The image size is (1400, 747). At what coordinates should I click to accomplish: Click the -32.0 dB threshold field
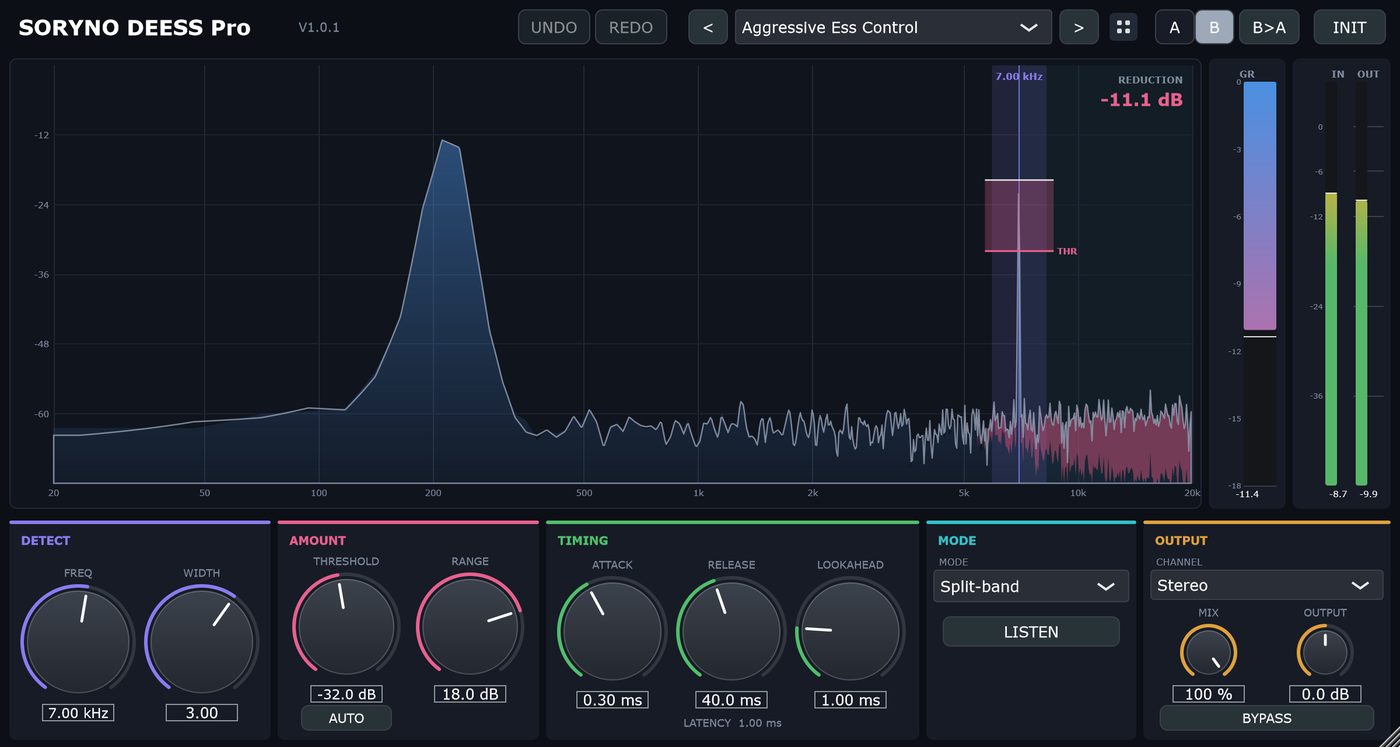point(346,694)
